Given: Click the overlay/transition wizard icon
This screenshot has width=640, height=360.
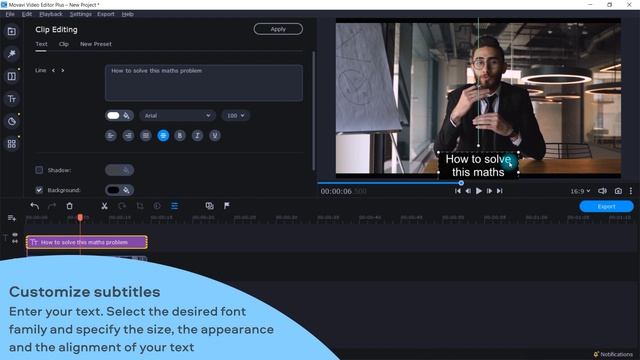Looking at the screenshot, I should 209,206.
